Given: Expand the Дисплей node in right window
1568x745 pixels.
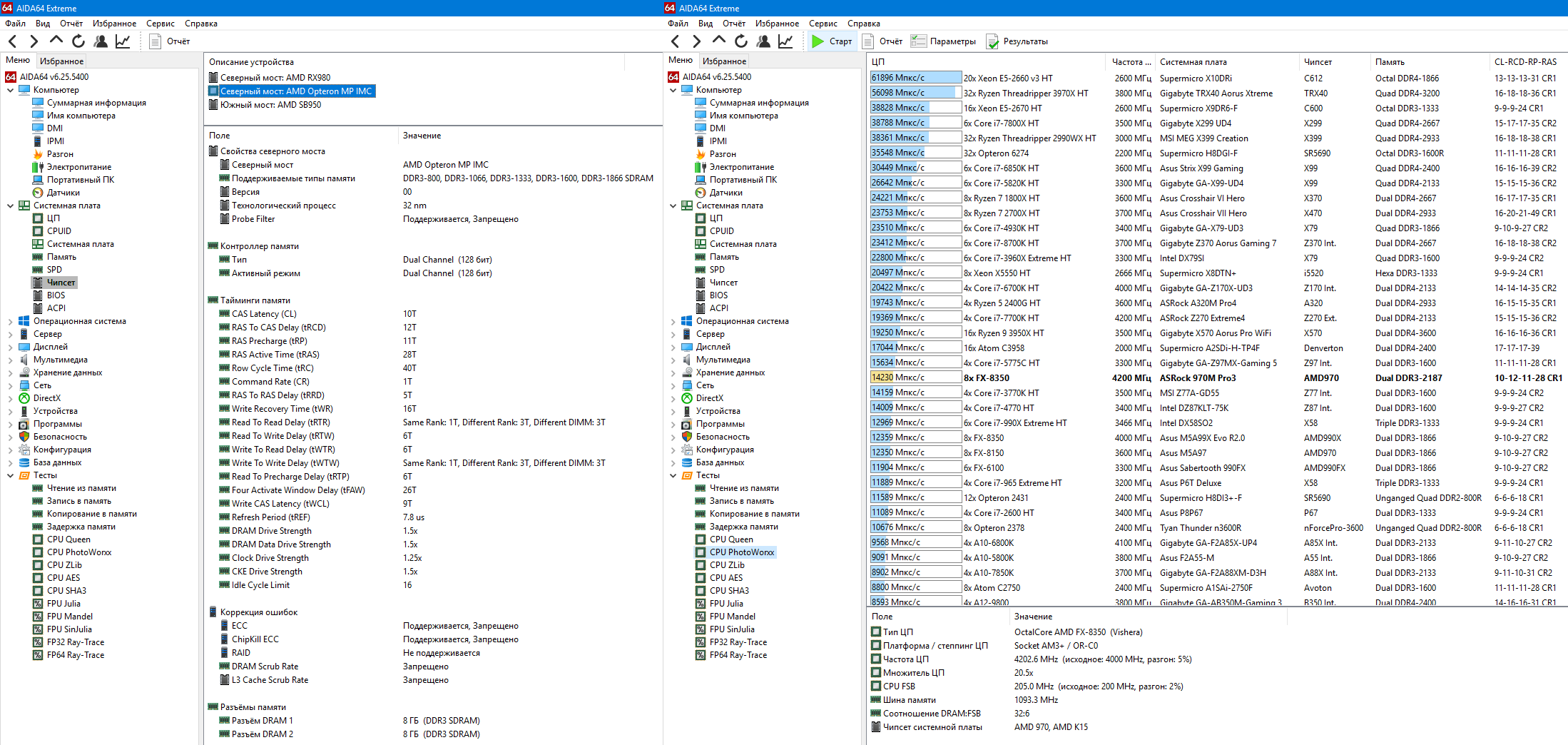Looking at the screenshot, I should pyautogui.click(x=673, y=347).
